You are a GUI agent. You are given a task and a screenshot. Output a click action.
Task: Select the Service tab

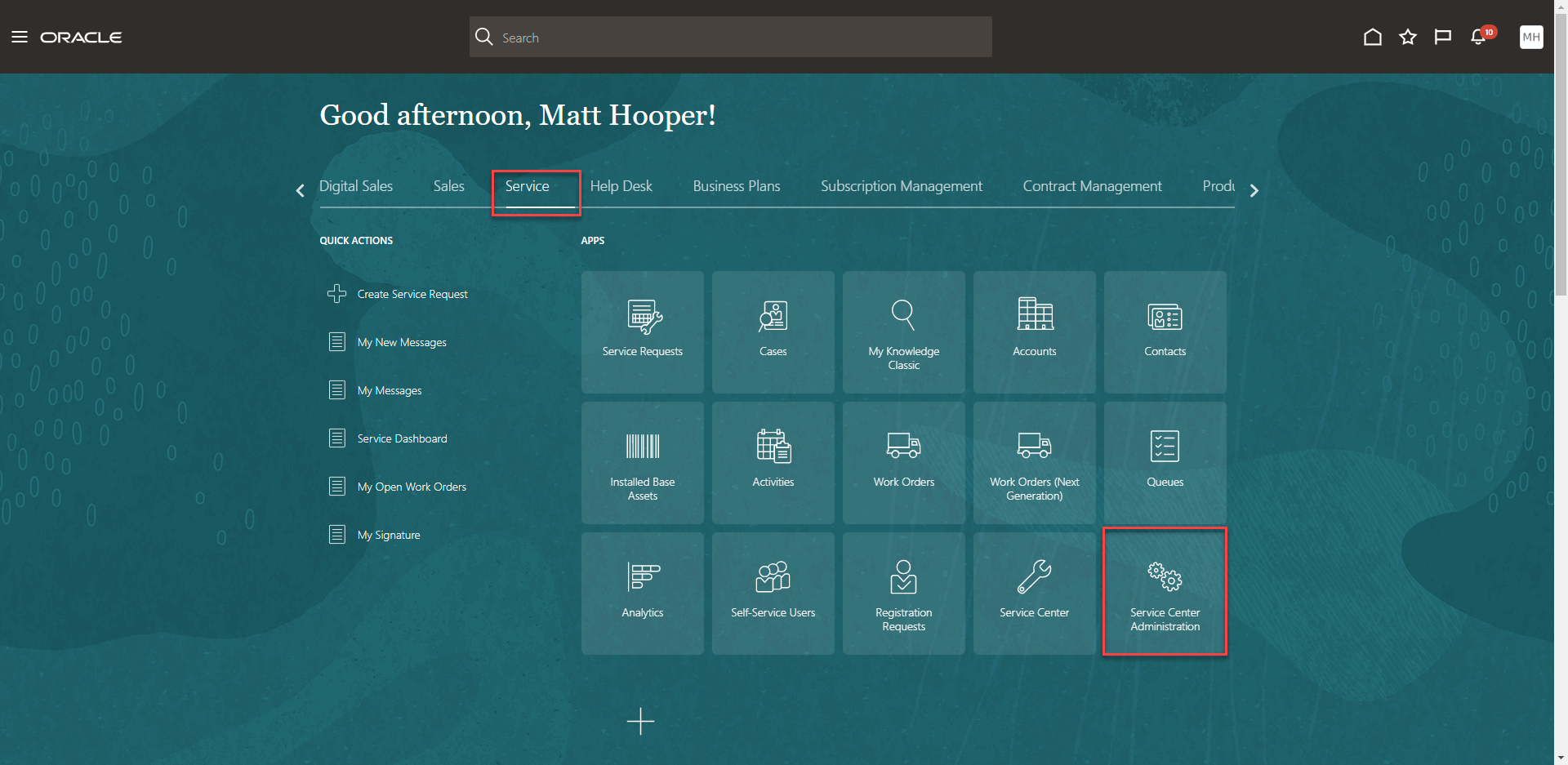point(528,186)
